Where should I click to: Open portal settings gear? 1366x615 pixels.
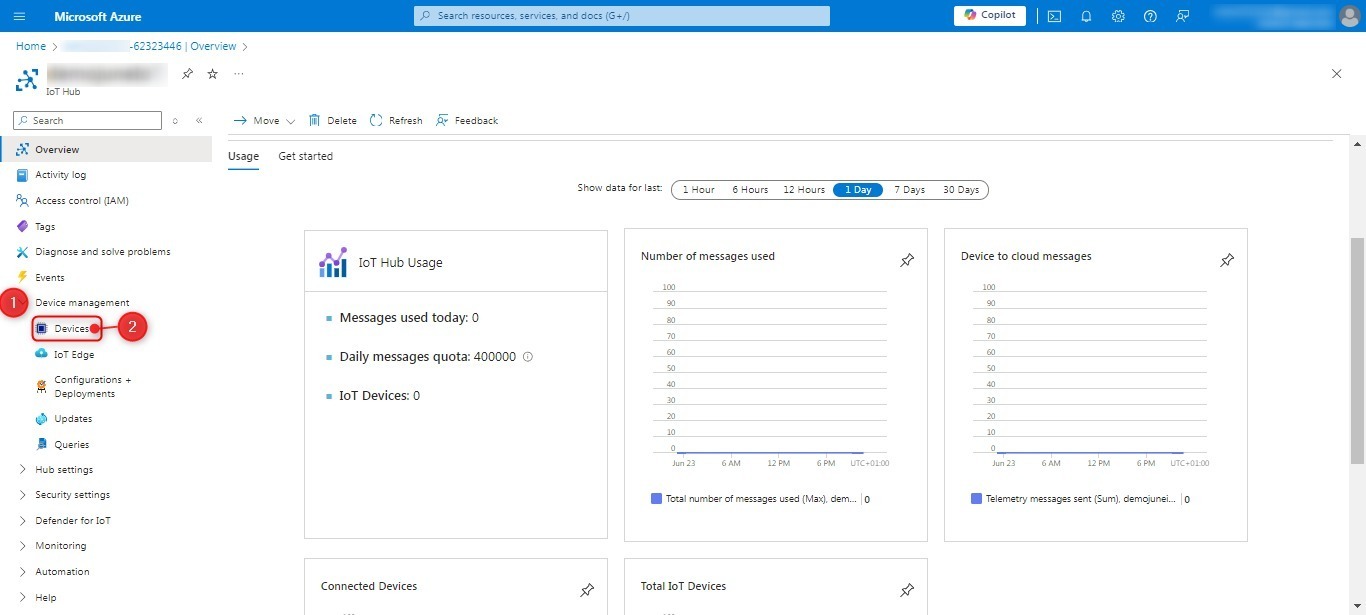click(x=1118, y=16)
